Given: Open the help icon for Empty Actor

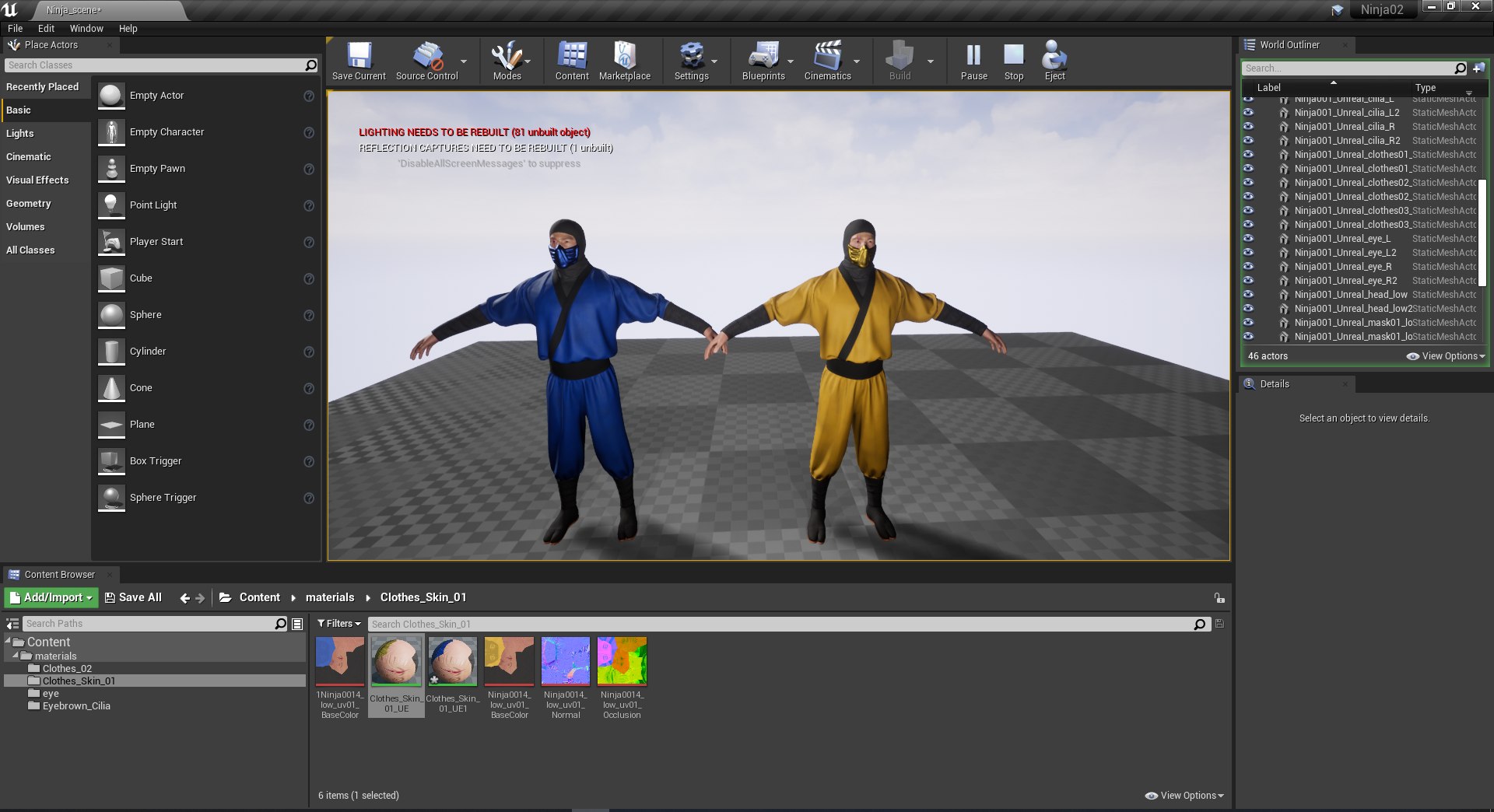Looking at the screenshot, I should click(309, 96).
